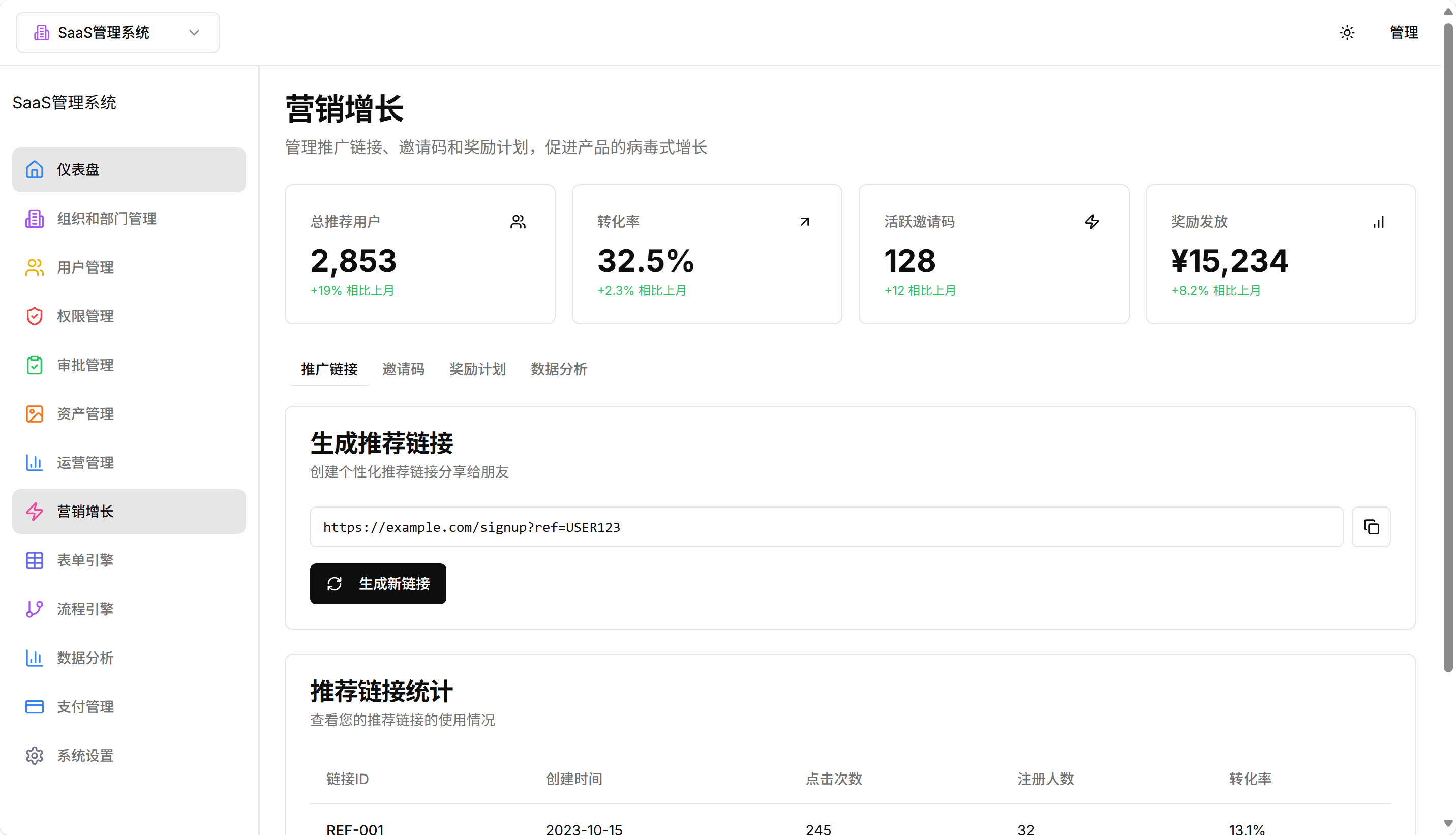Viewport: 1456px width, 835px height.
Task: Open 权限管理 in the sidebar
Action: [129, 316]
